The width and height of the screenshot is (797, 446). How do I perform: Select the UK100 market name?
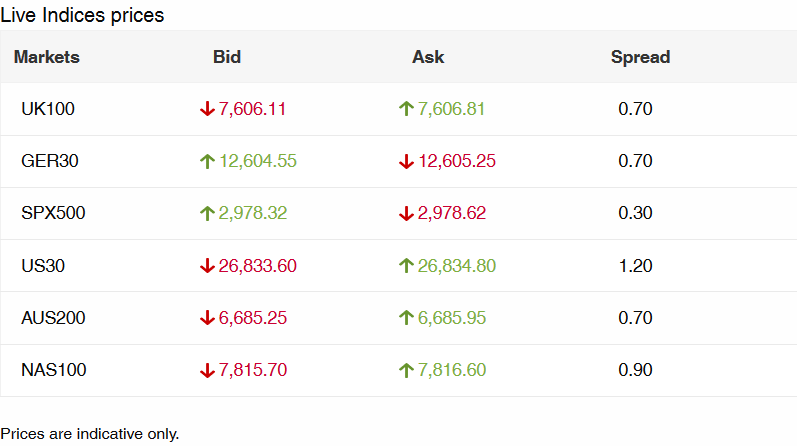(x=48, y=109)
